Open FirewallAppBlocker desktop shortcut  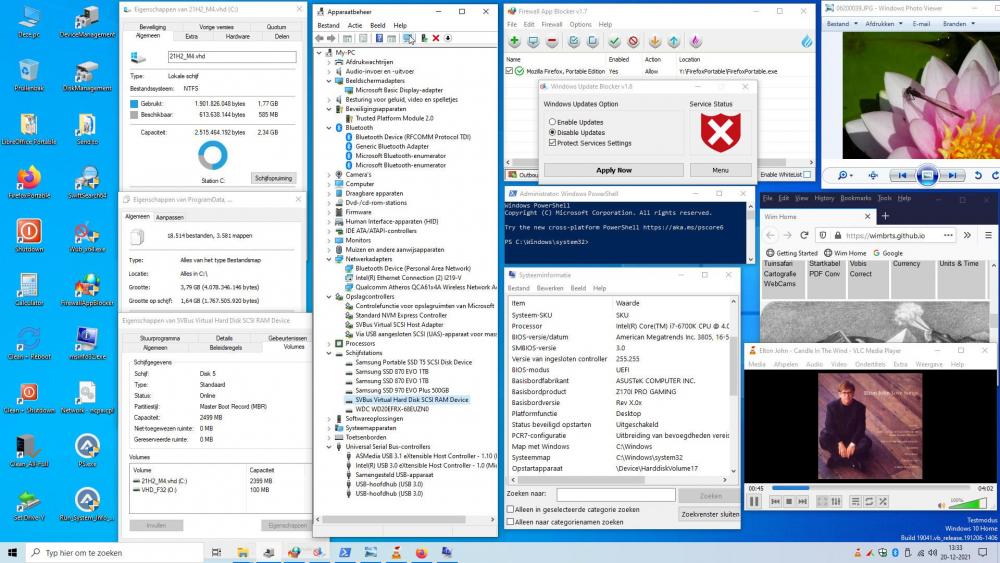point(87,290)
